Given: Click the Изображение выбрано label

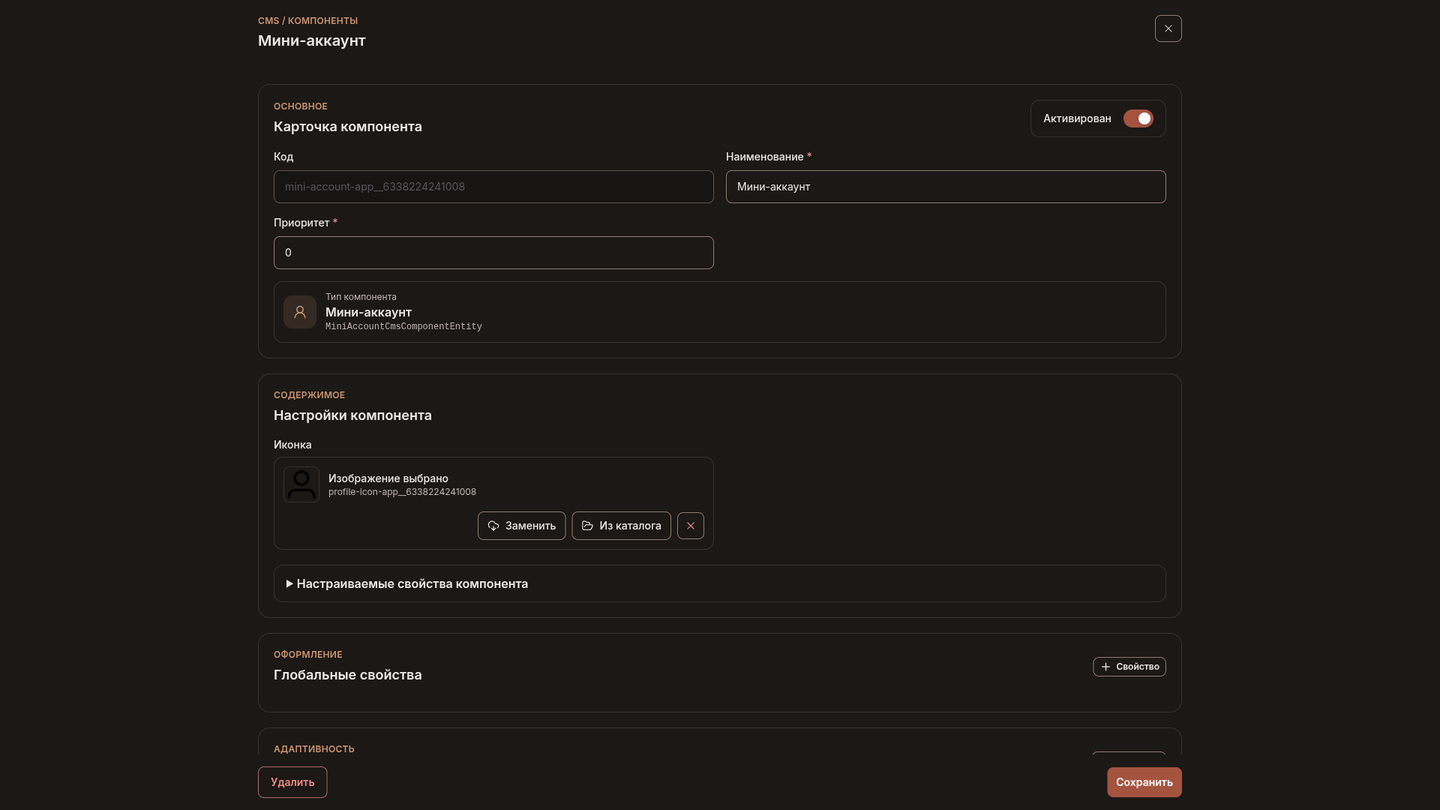Looking at the screenshot, I should [x=388, y=478].
